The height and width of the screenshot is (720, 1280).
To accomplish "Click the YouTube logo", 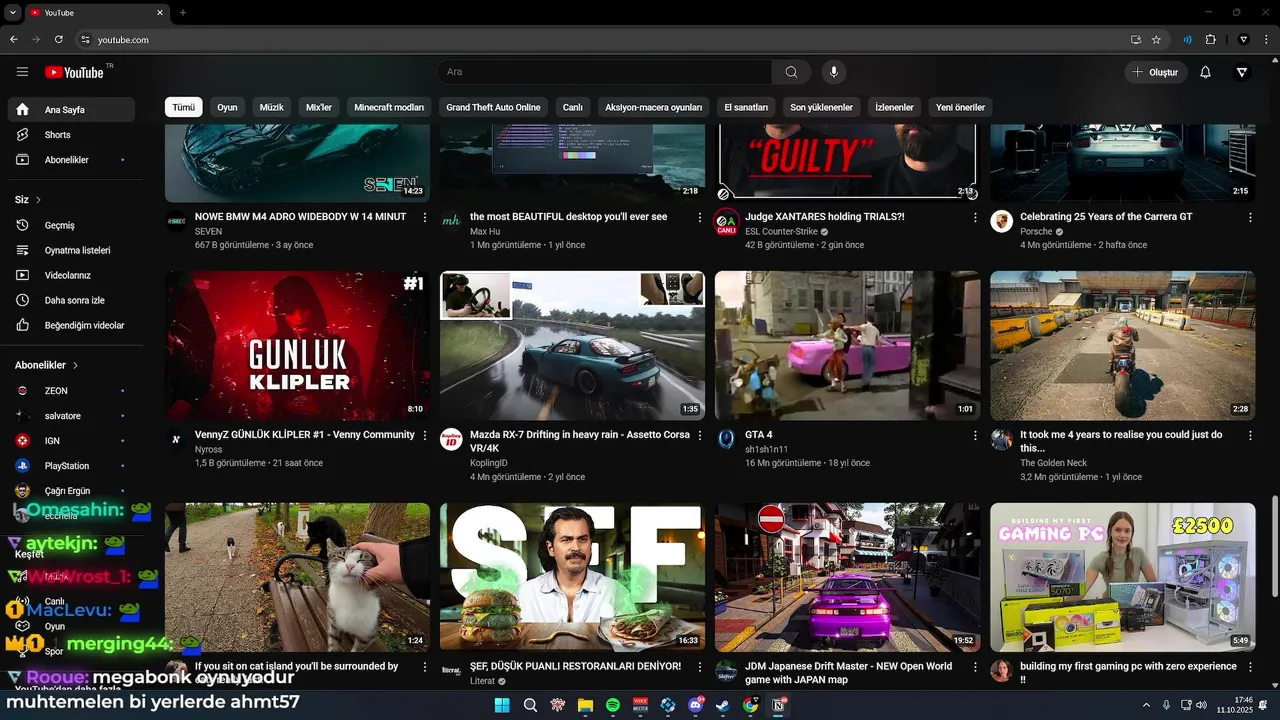I will click(74, 72).
